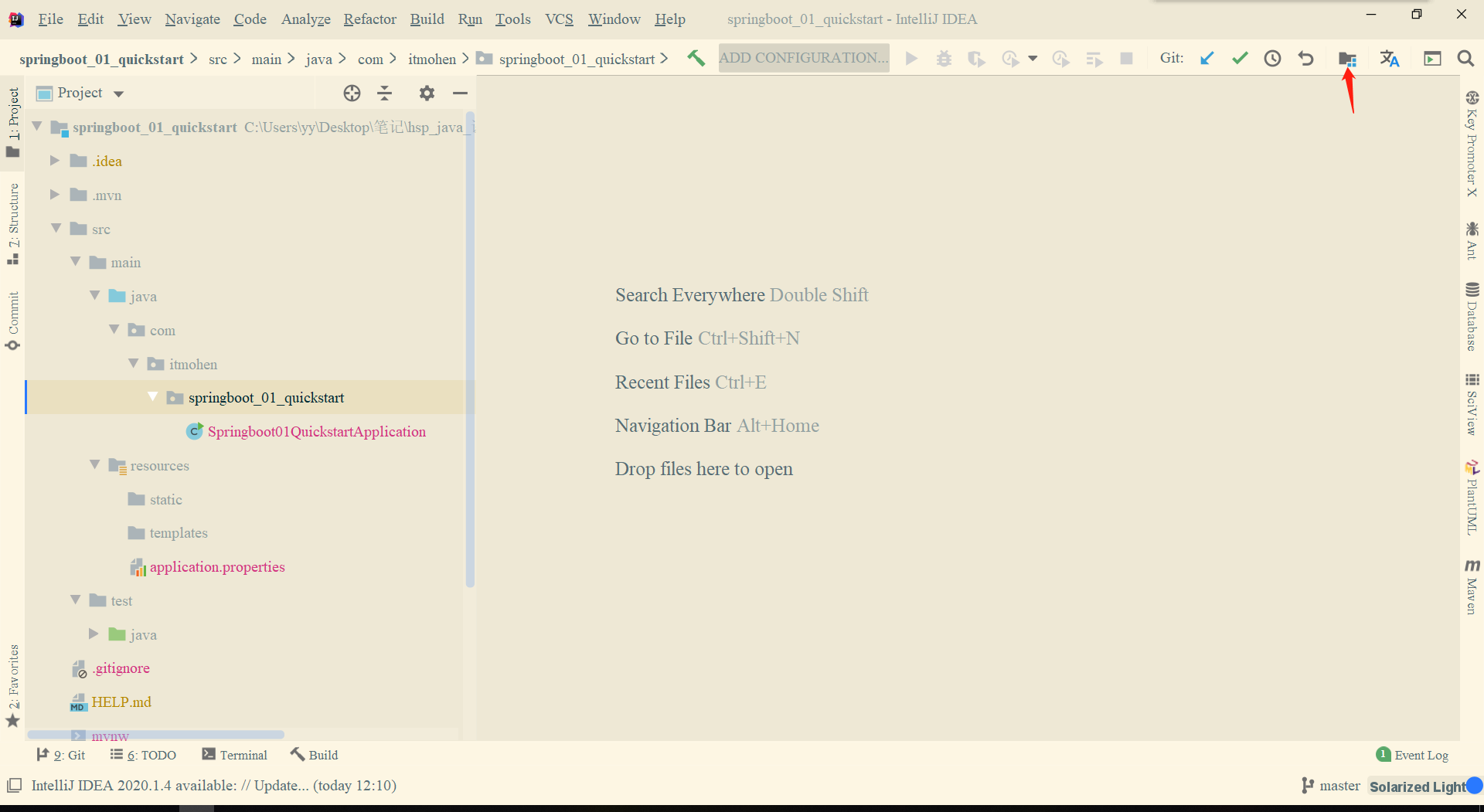
Task: Open Project panel settings gear
Action: pyautogui.click(x=427, y=93)
